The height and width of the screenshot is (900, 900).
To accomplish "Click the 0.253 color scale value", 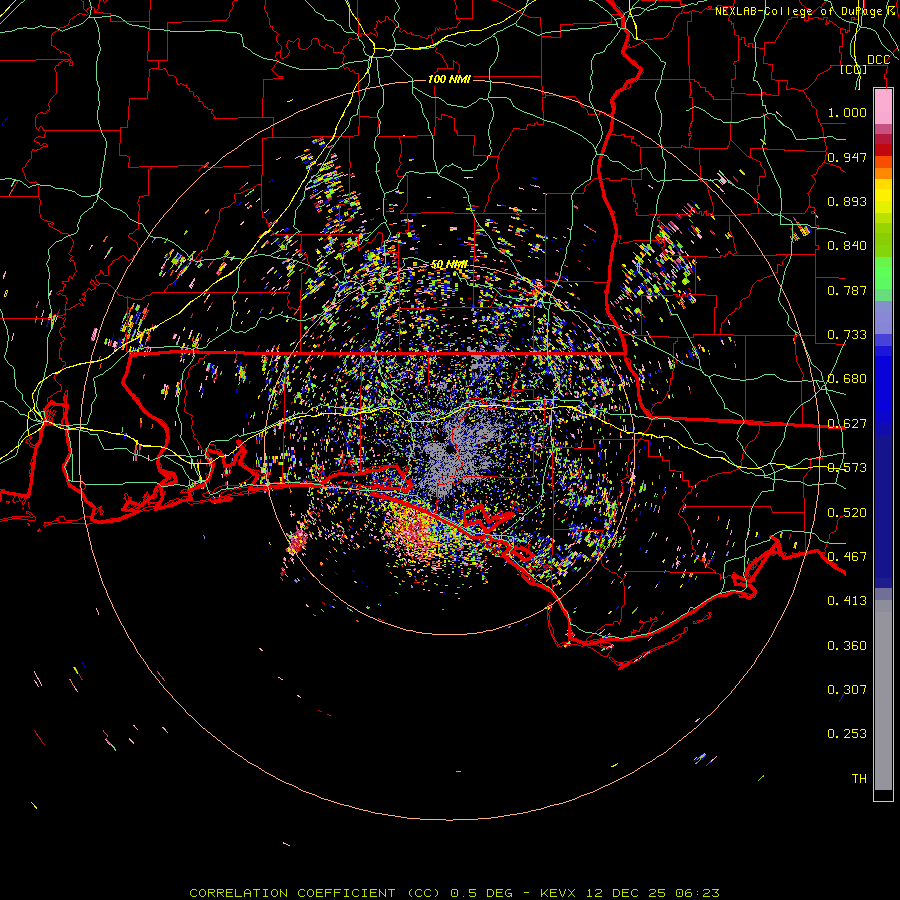I will point(847,734).
